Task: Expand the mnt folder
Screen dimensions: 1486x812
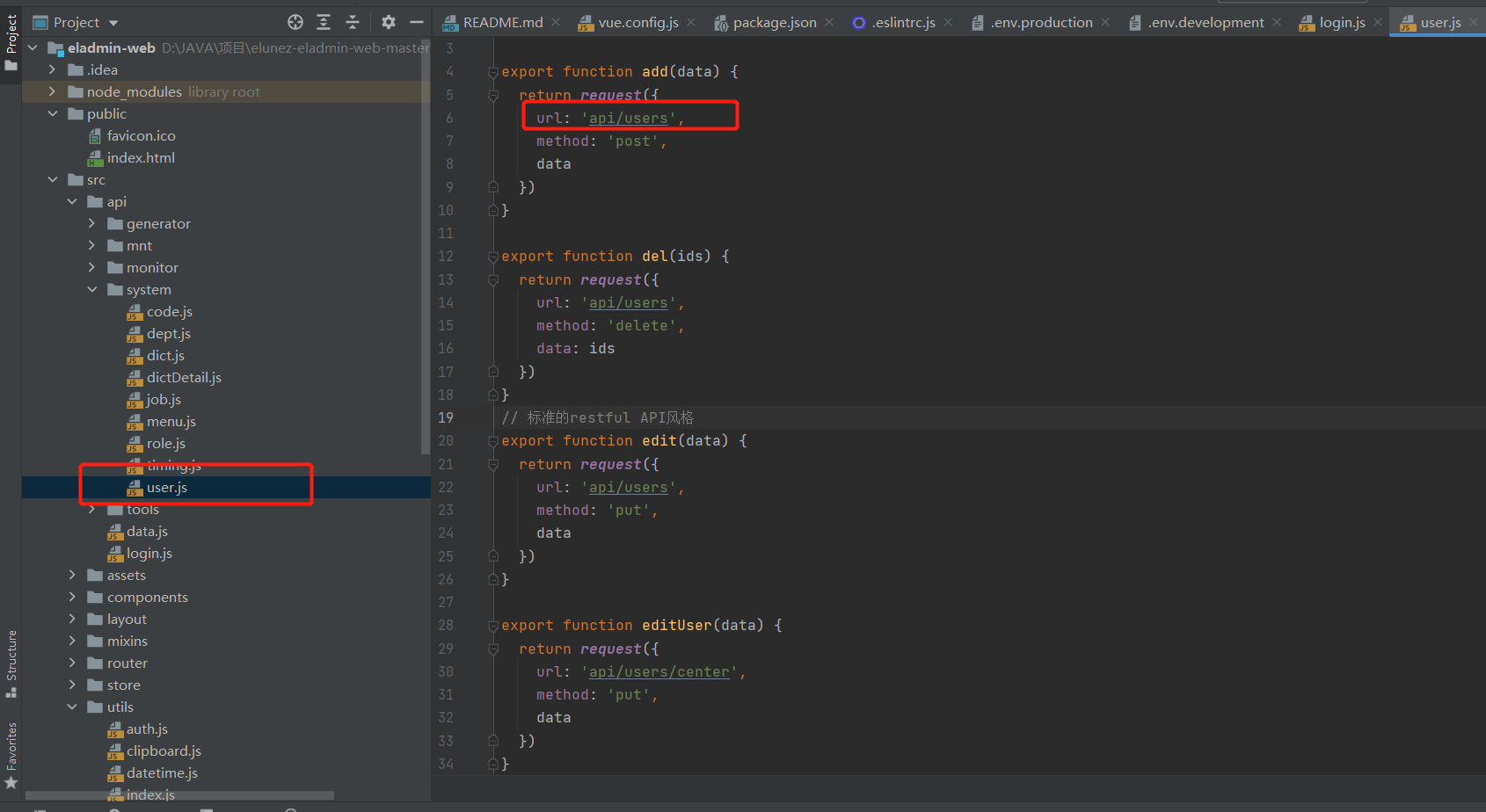Action: pyautogui.click(x=91, y=245)
